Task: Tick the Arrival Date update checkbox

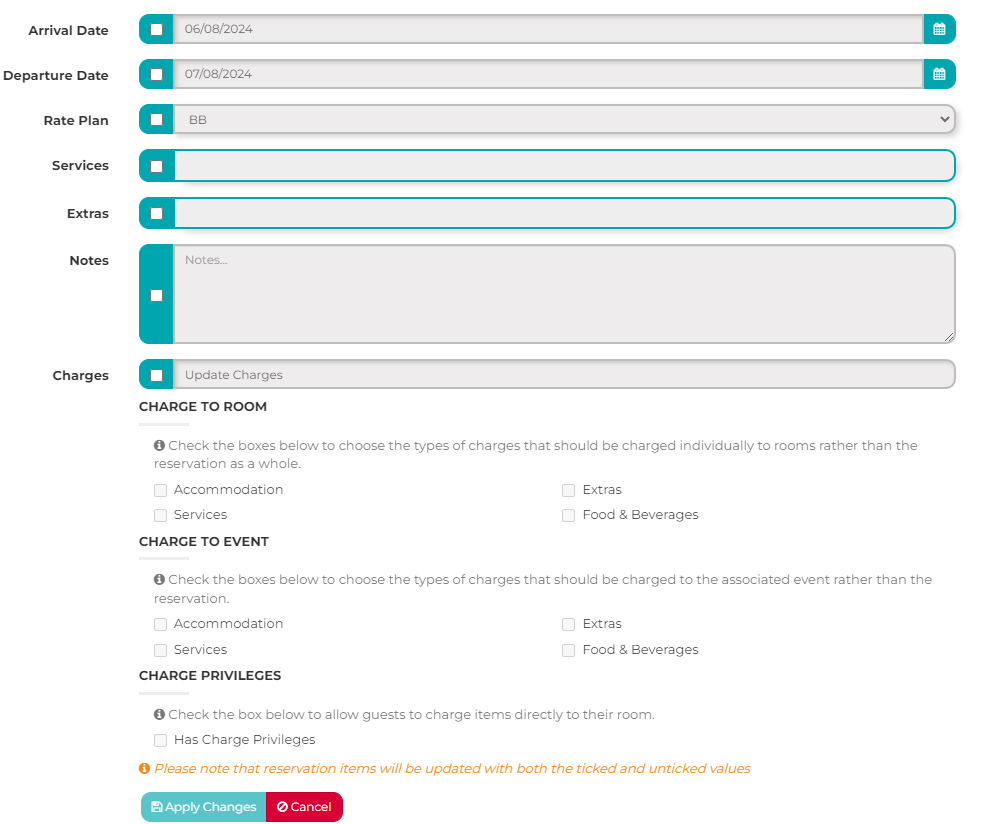Action: tap(157, 30)
